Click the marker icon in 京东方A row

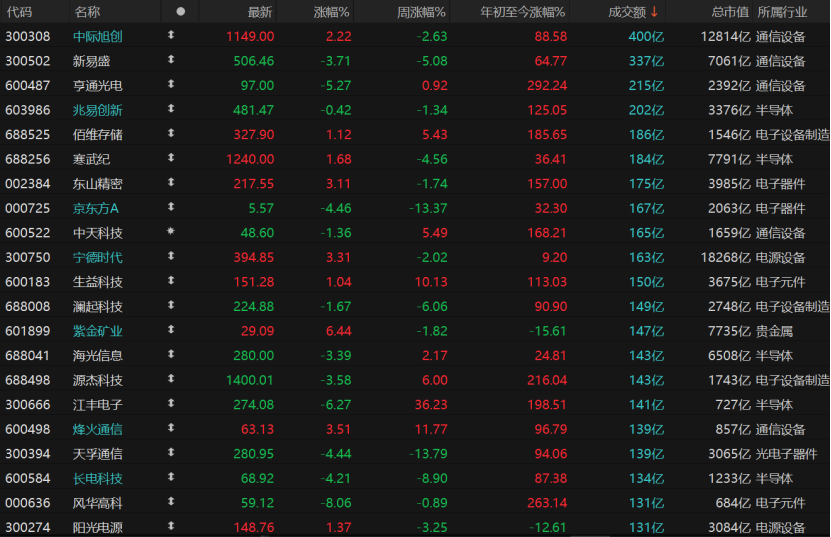[171, 207]
